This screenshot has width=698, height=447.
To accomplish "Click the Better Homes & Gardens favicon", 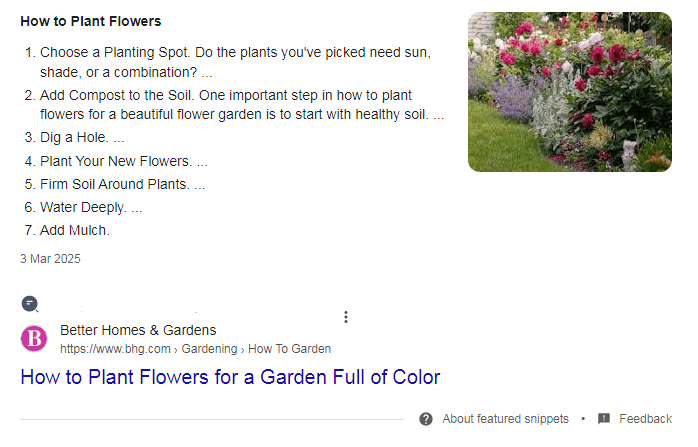I will tap(34, 339).
